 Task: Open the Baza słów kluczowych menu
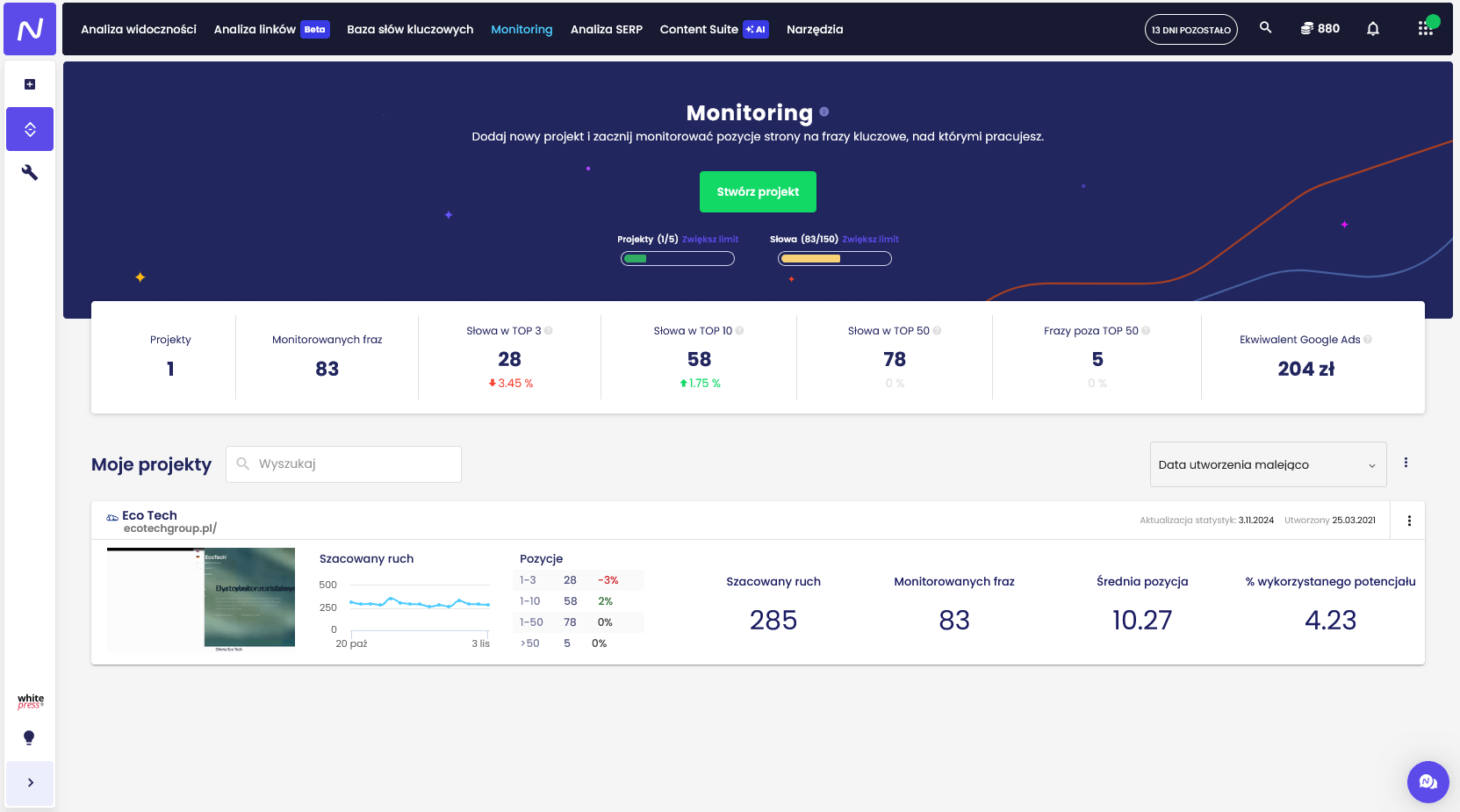pos(410,29)
